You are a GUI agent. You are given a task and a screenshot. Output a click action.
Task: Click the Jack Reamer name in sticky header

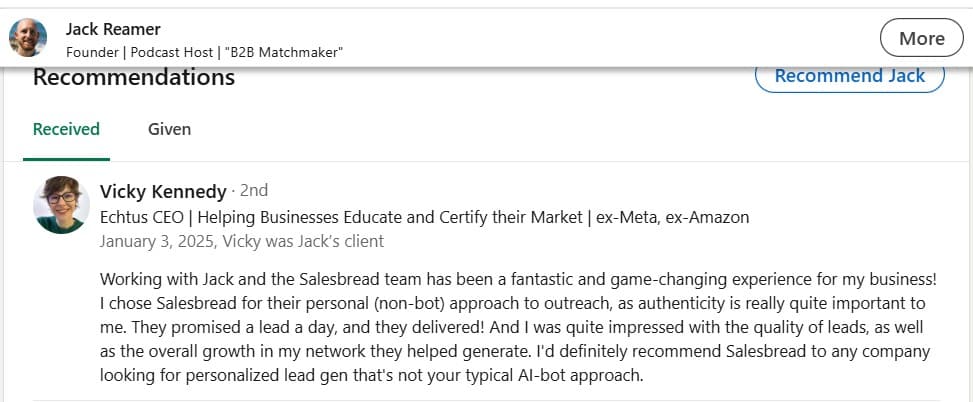[x=113, y=29]
